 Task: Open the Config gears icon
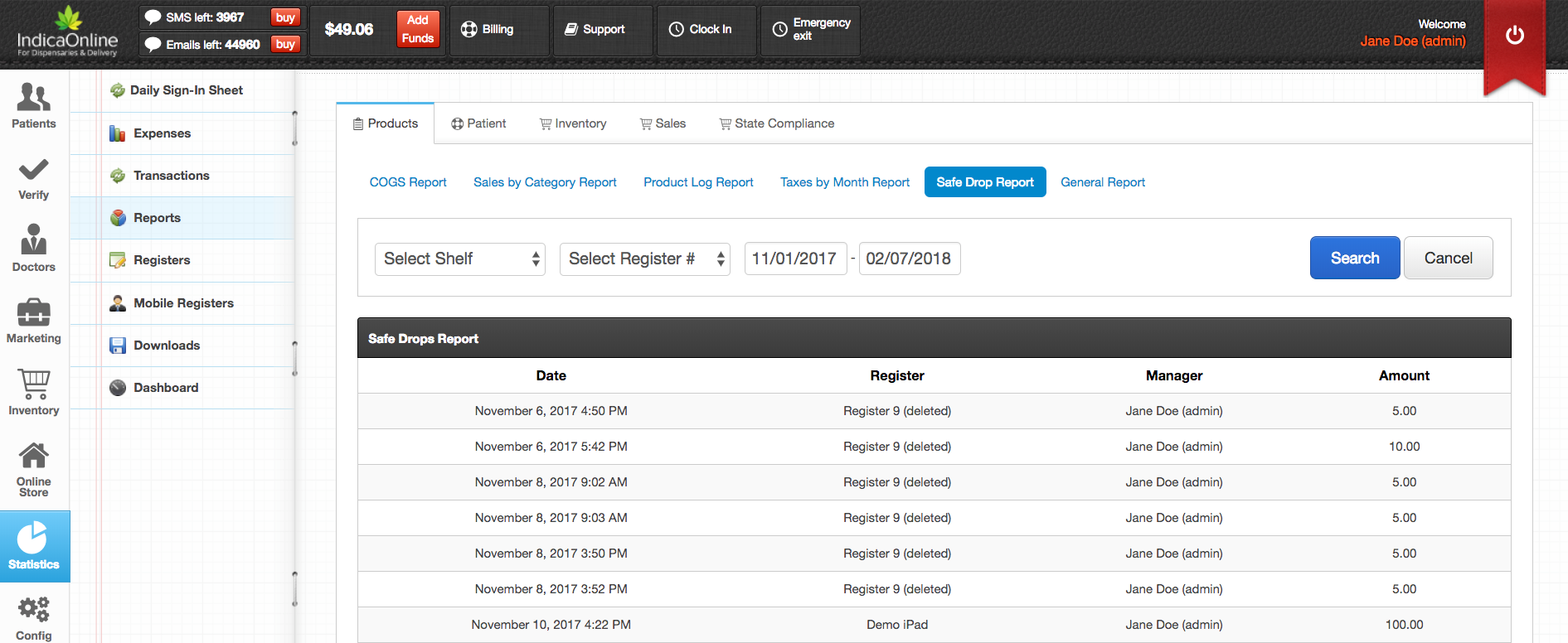pos(33,610)
